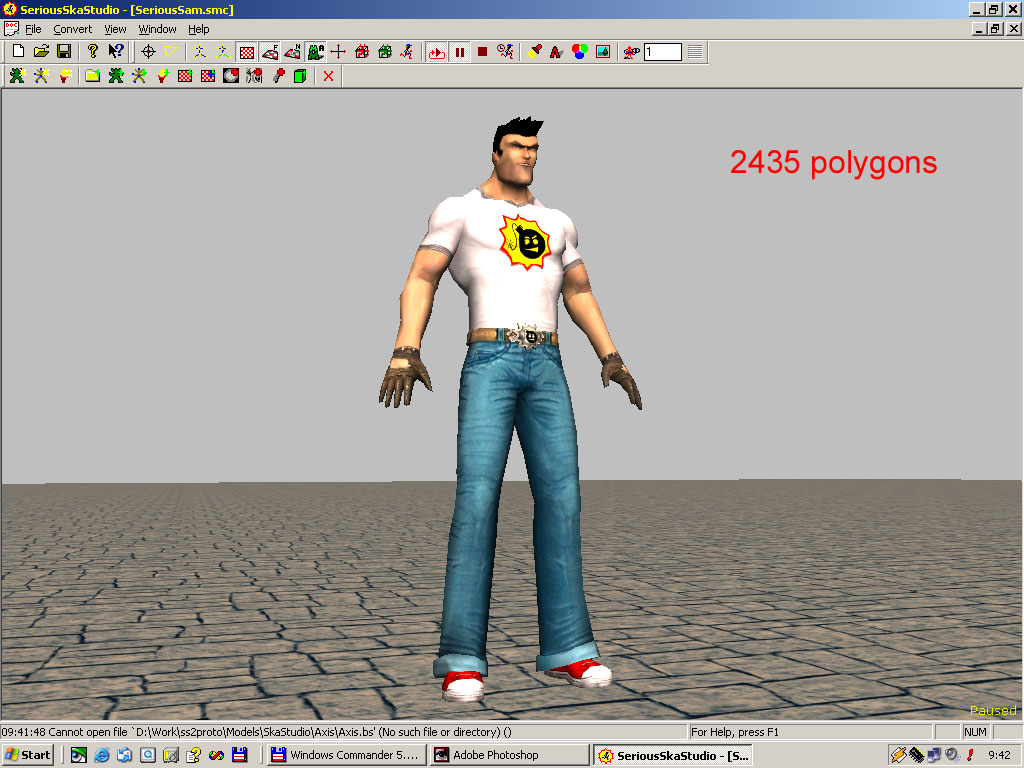Switch to Adobe Photoshop in taskbar
The width and height of the screenshot is (1024, 768).
510,755
